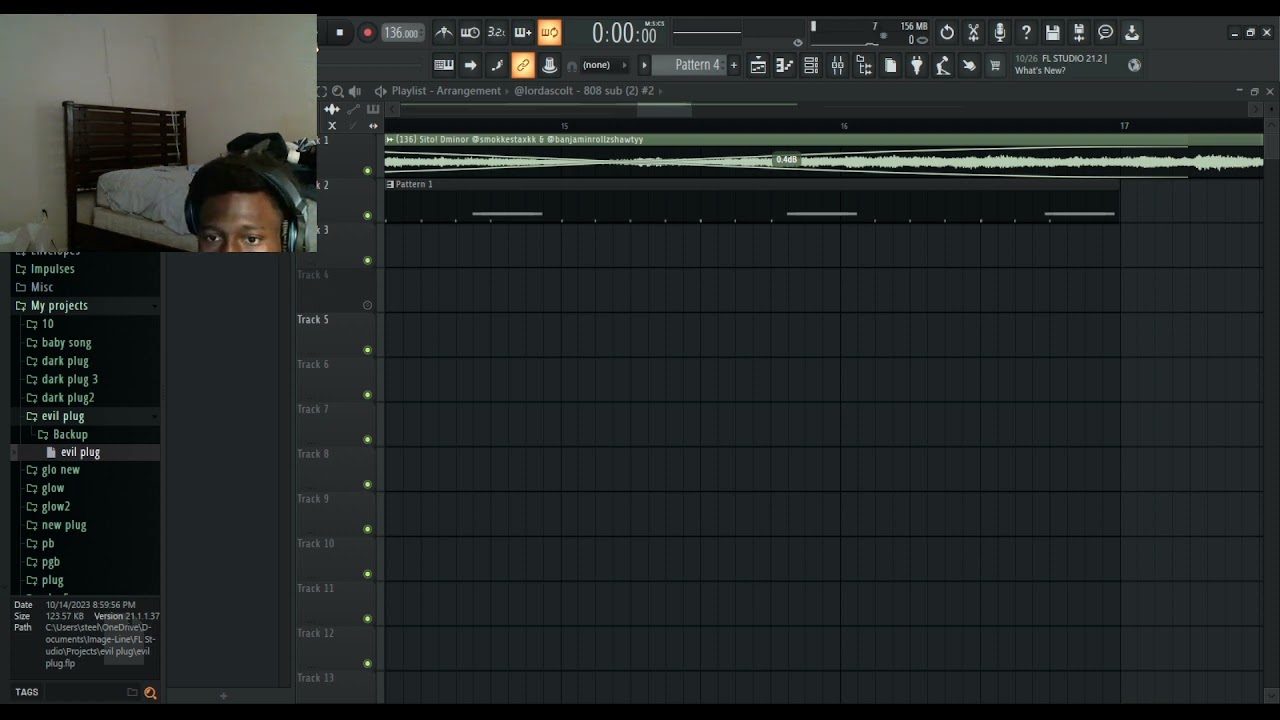
Task: Mute Track 12 using its green dot
Action: click(x=367, y=663)
